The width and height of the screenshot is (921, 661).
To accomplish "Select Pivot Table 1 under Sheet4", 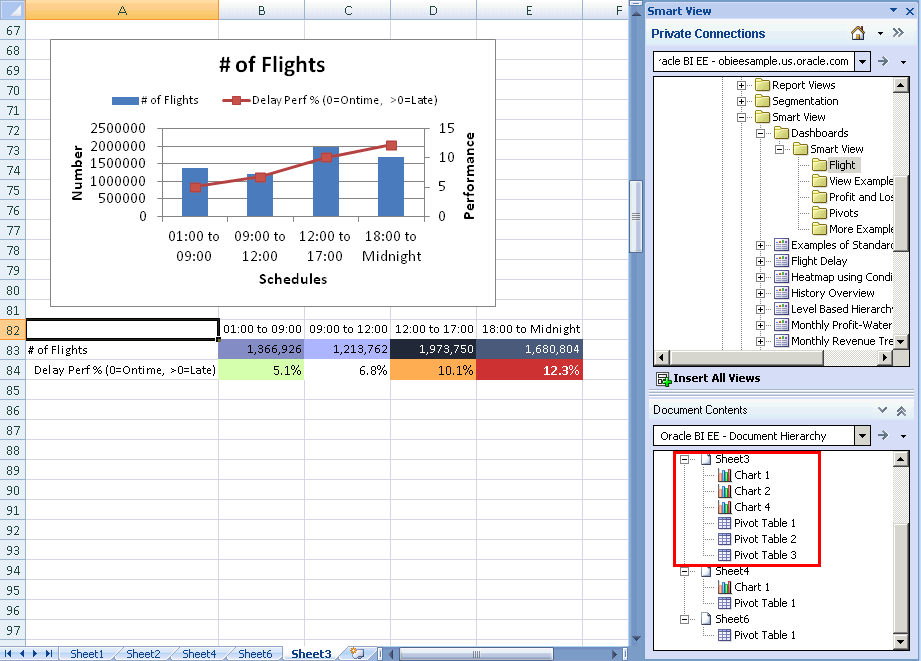I will click(765, 603).
